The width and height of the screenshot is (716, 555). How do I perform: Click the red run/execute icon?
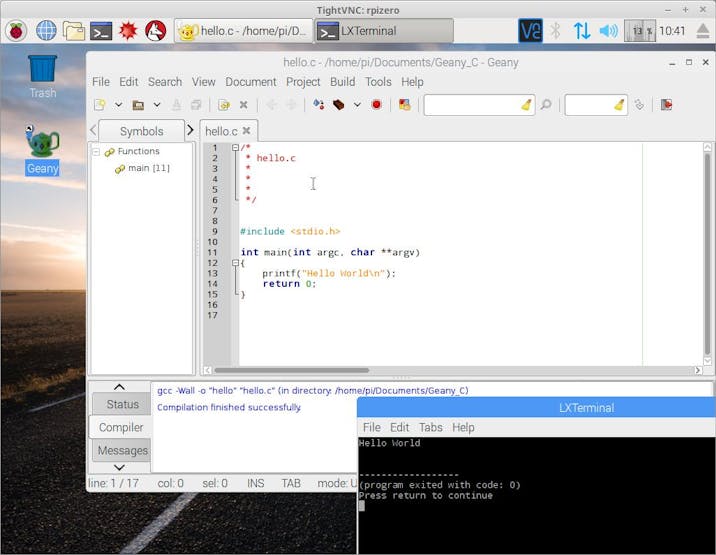(x=377, y=104)
